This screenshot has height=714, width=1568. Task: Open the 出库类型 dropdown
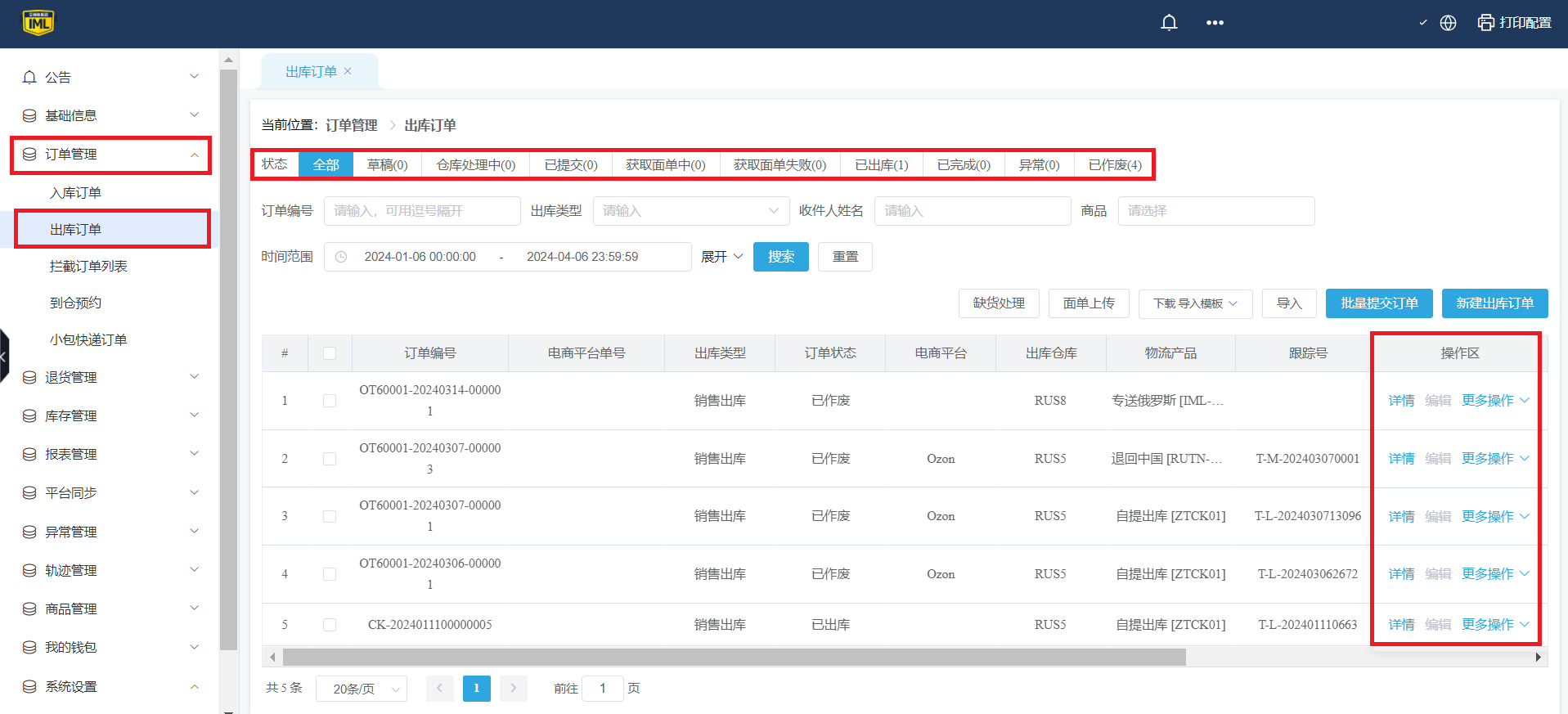pos(691,211)
